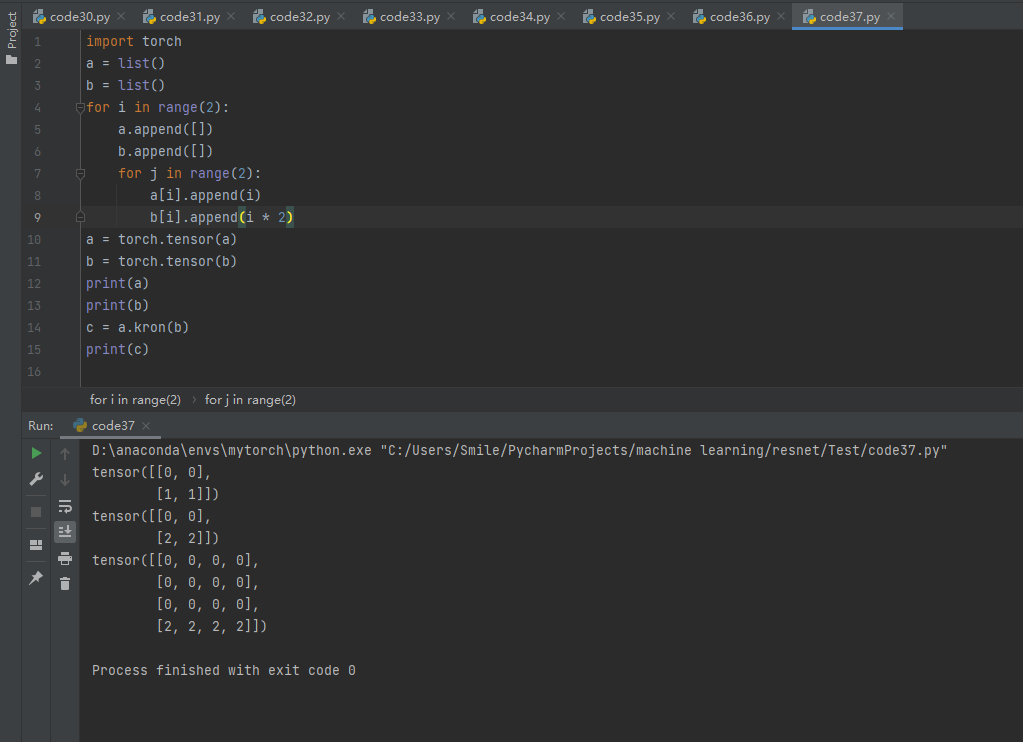Toggle soft-wrap in the console output
The width and height of the screenshot is (1023, 742).
(65, 506)
